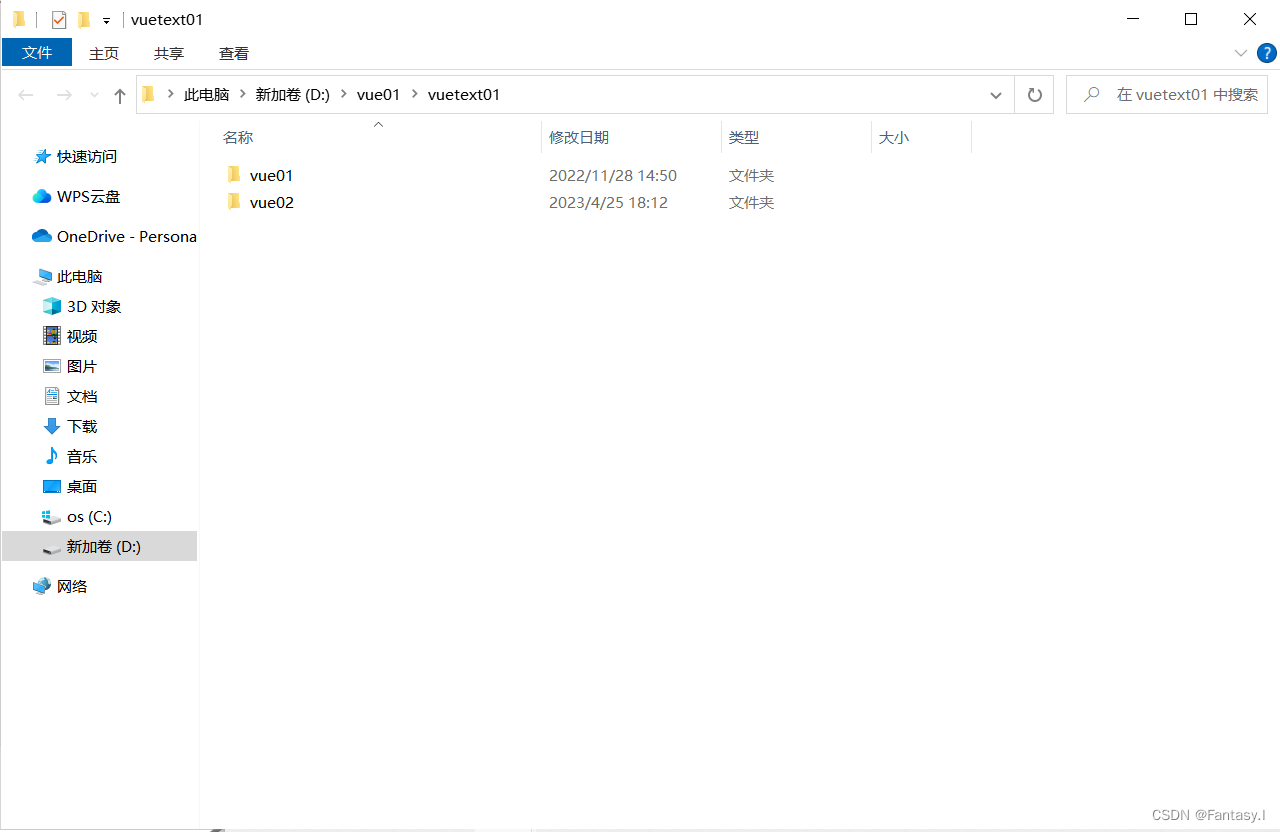Click the 视频 film icon
The width and height of the screenshot is (1280, 832).
(x=52, y=336)
